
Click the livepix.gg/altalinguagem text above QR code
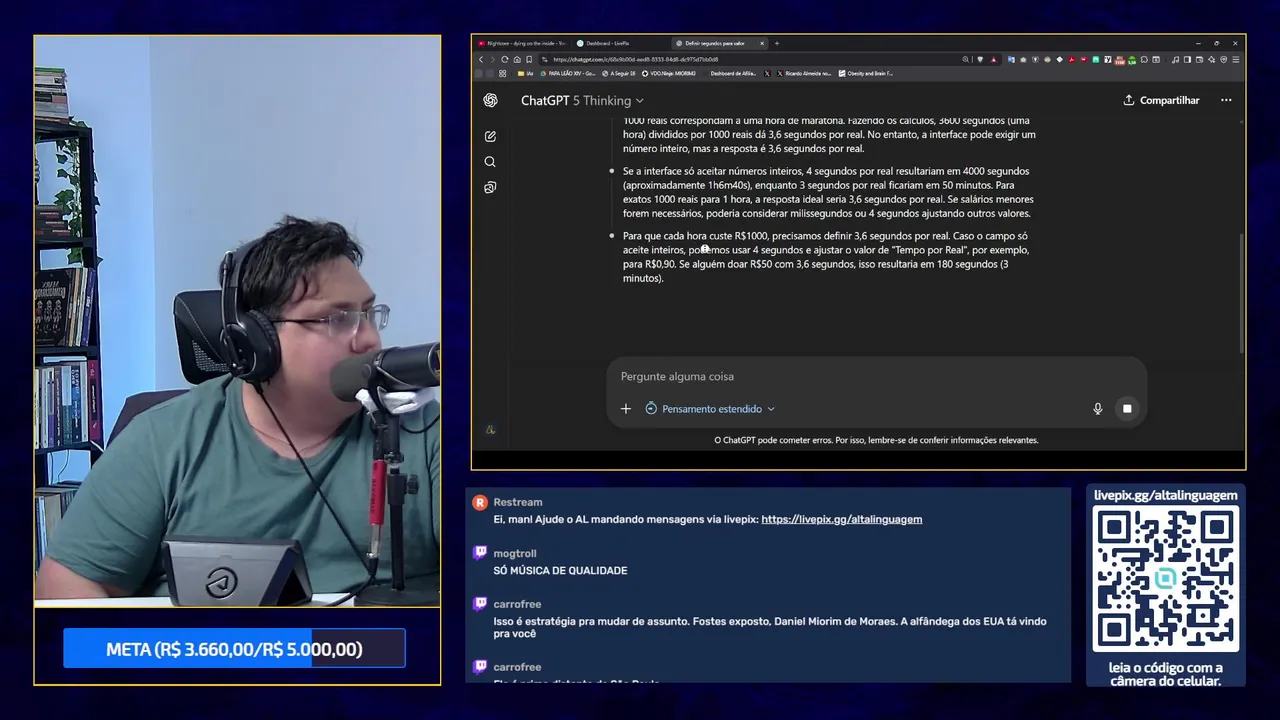[x=1165, y=495]
